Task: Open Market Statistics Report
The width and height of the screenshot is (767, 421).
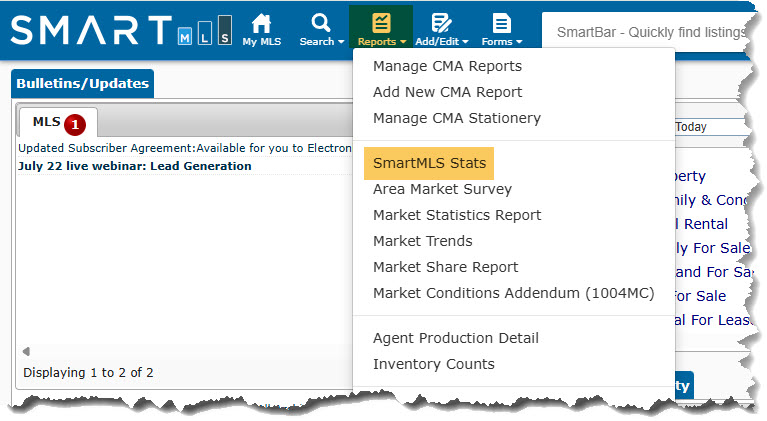Action: pos(457,215)
